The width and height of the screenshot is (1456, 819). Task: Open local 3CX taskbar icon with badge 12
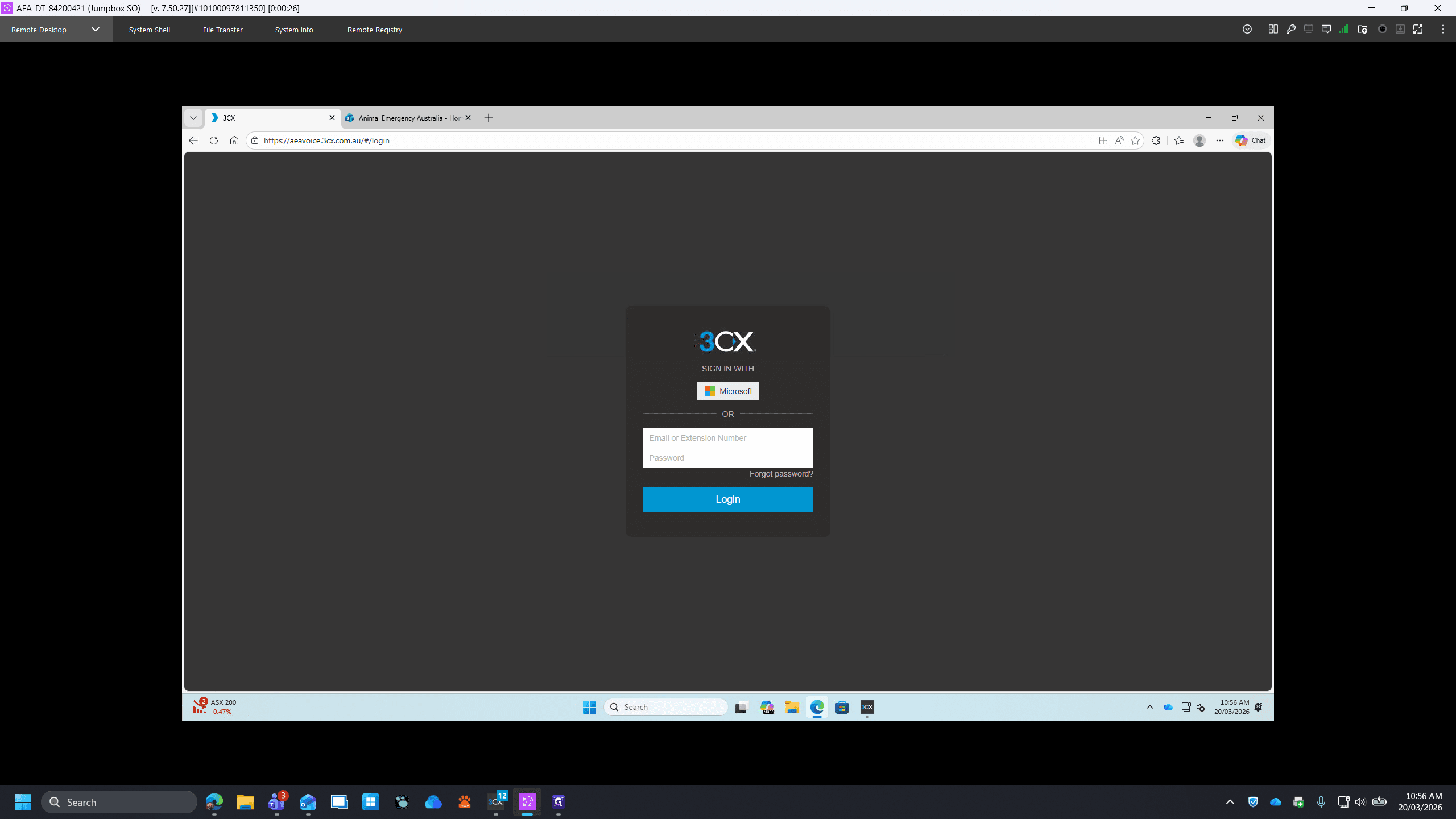point(497,802)
